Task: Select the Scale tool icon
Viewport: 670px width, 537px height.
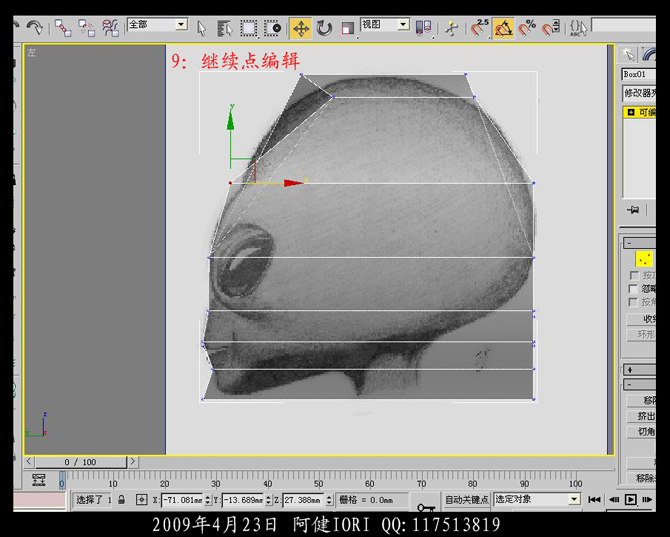Action: coord(347,28)
